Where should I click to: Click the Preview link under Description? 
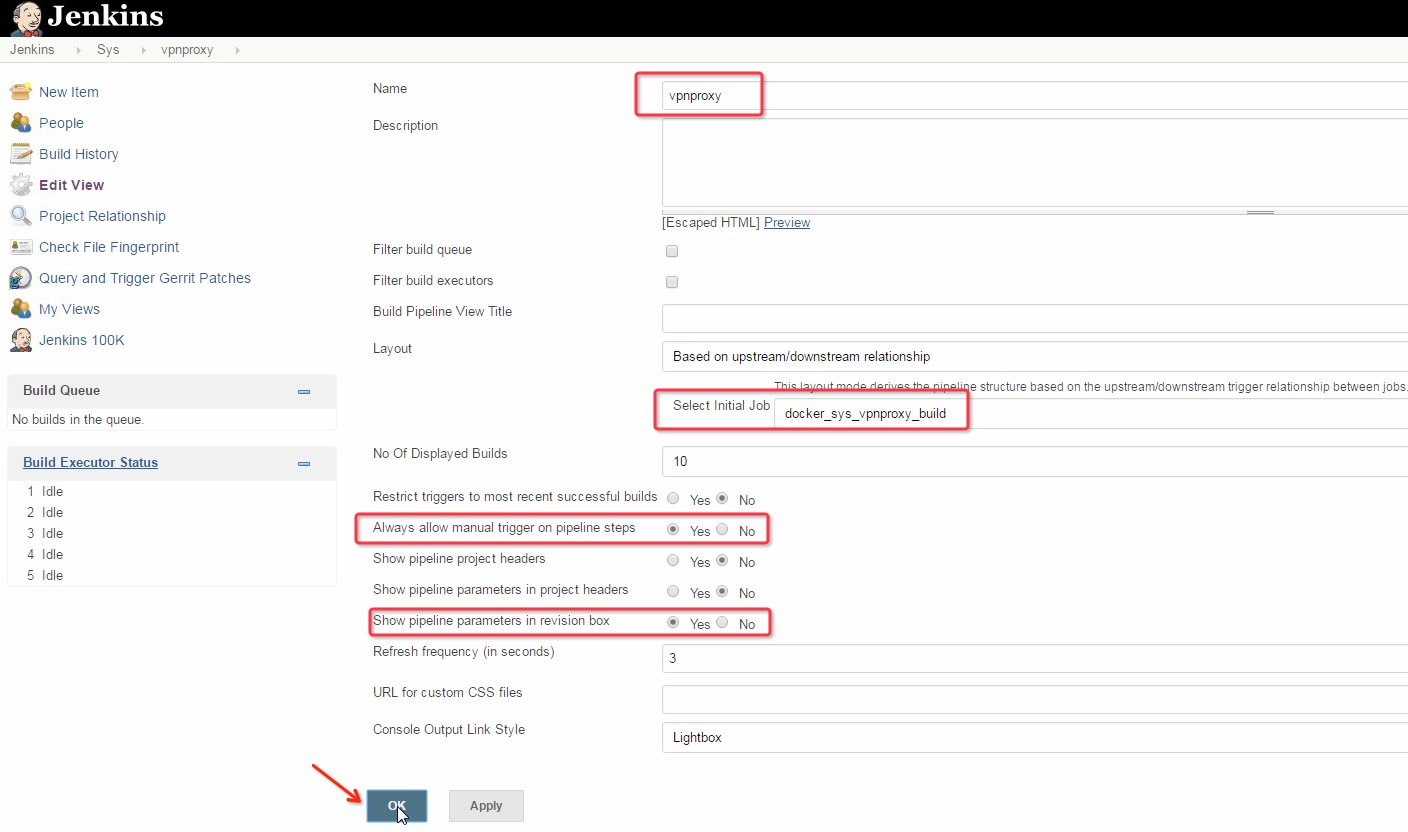click(x=787, y=223)
